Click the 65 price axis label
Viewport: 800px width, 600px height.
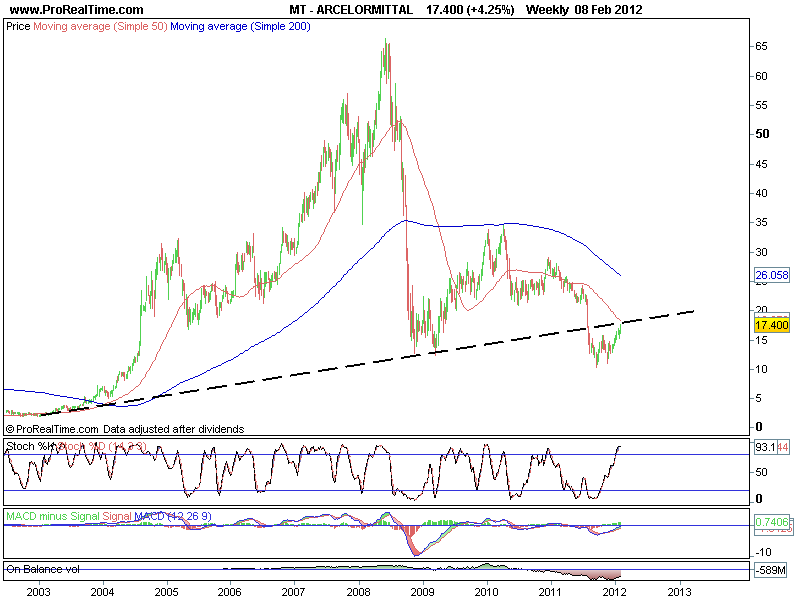point(761,46)
